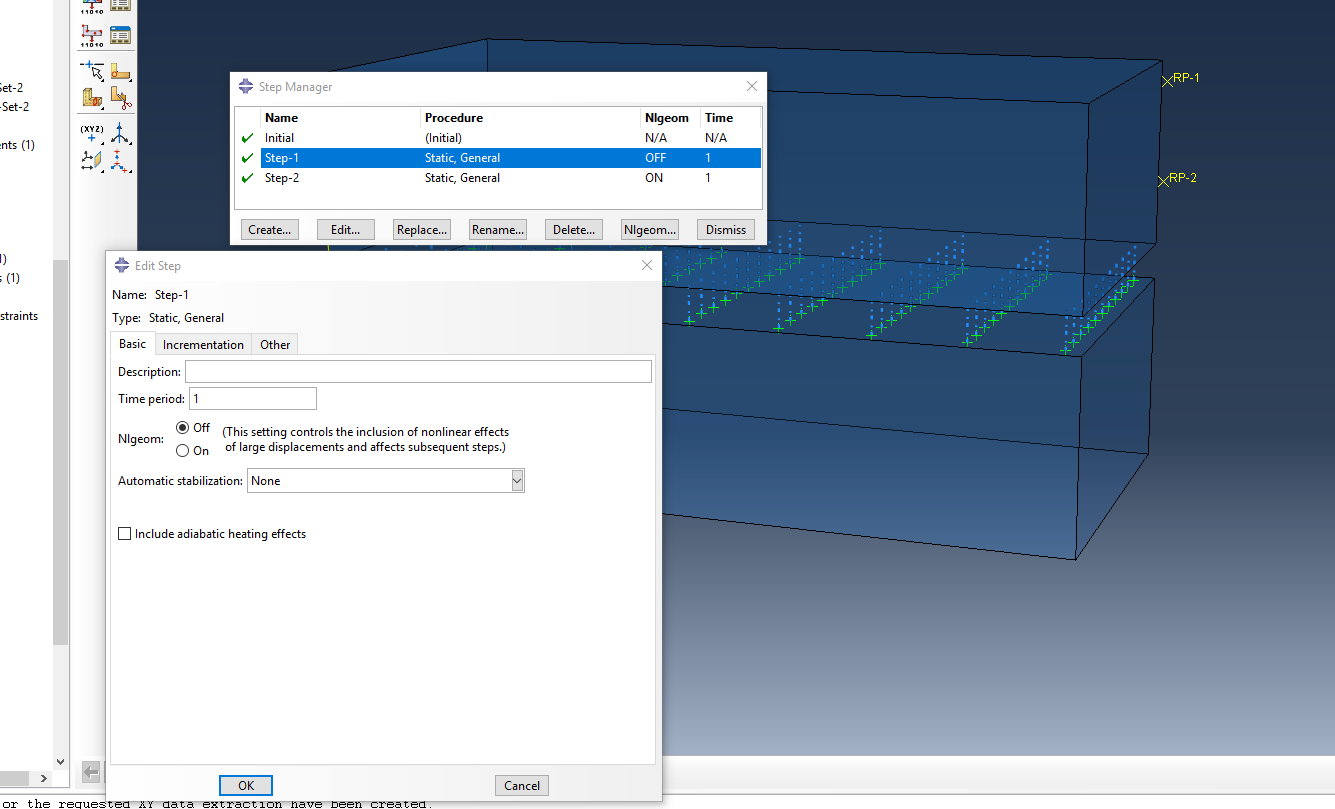This screenshot has height=809, width=1335.
Task: Click the Procedure column header
Action: (530, 118)
